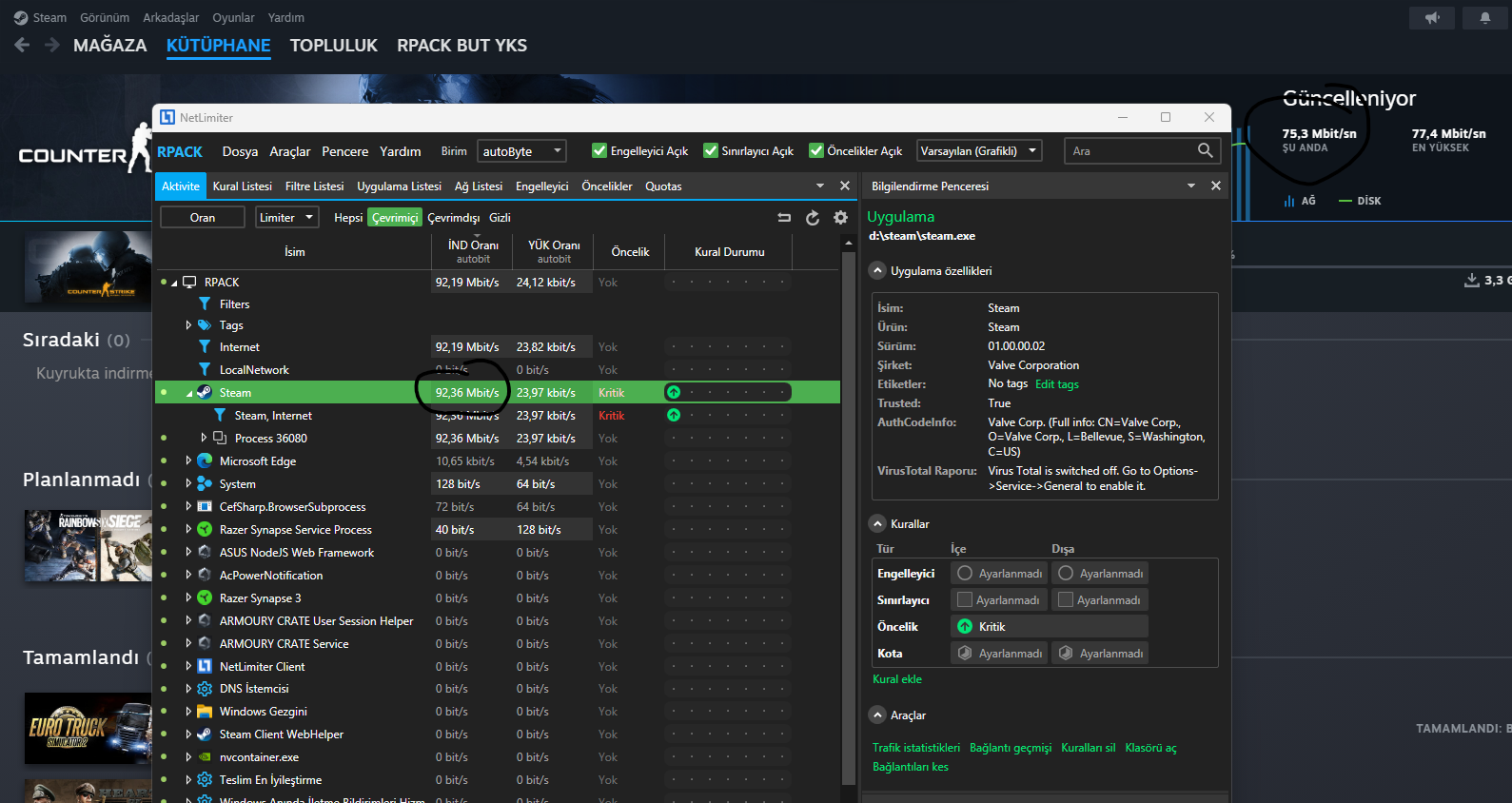Click the Kritik priority arrow icon in the Steam row

point(674,392)
